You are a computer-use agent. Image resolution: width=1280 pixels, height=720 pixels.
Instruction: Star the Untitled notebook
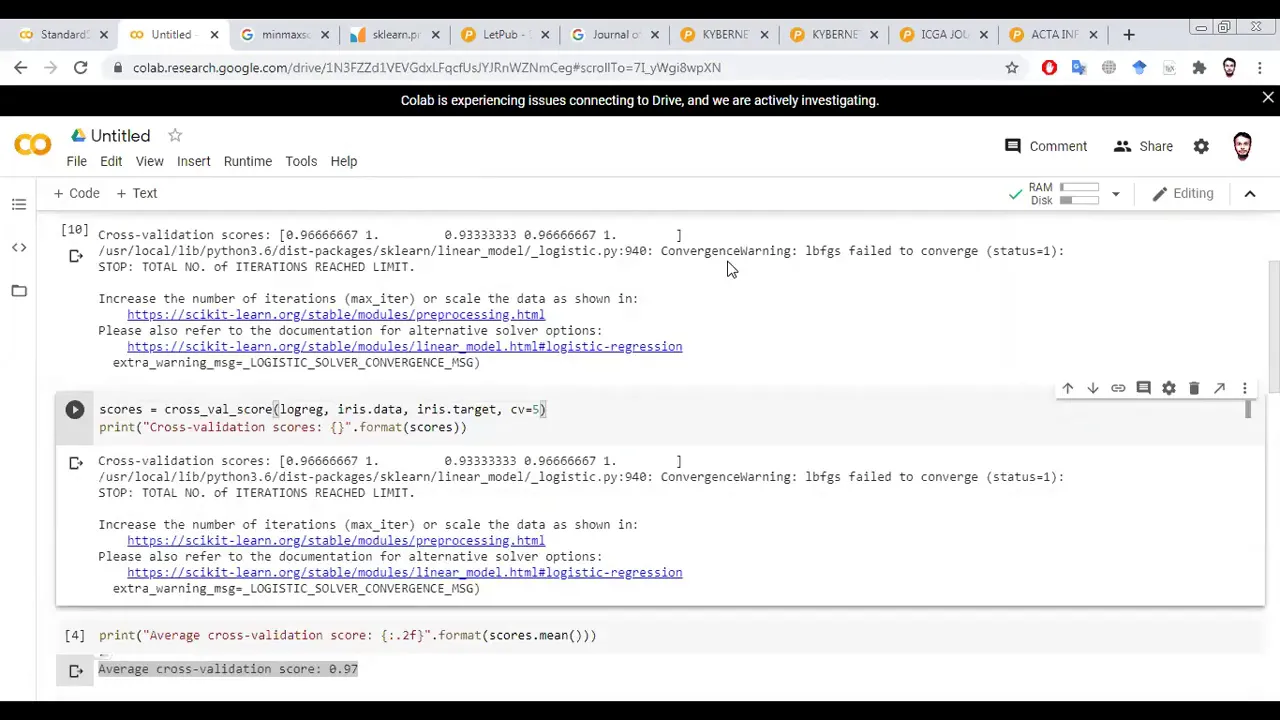click(x=175, y=135)
